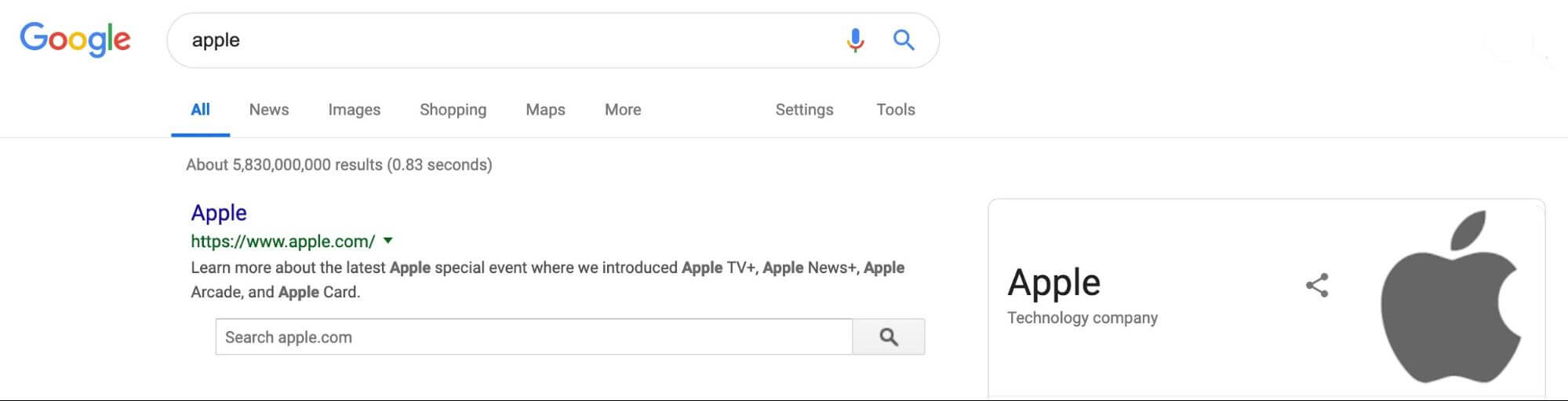Click the magnifier button beside Search apple.com
The image size is (1568, 401).
click(x=889, y=337)
